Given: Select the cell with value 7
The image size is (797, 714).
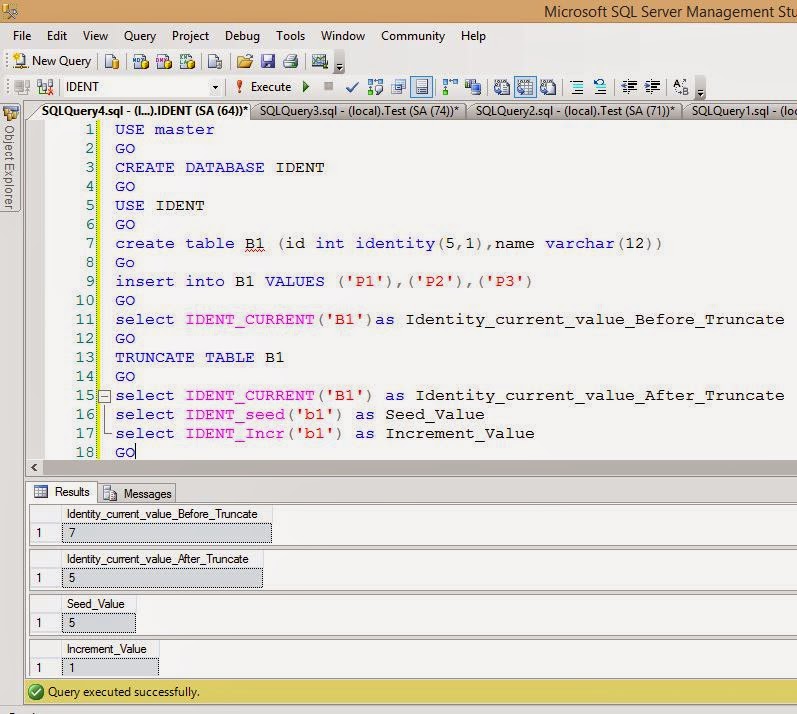Looking at the screenshot, I should point(167,533).
